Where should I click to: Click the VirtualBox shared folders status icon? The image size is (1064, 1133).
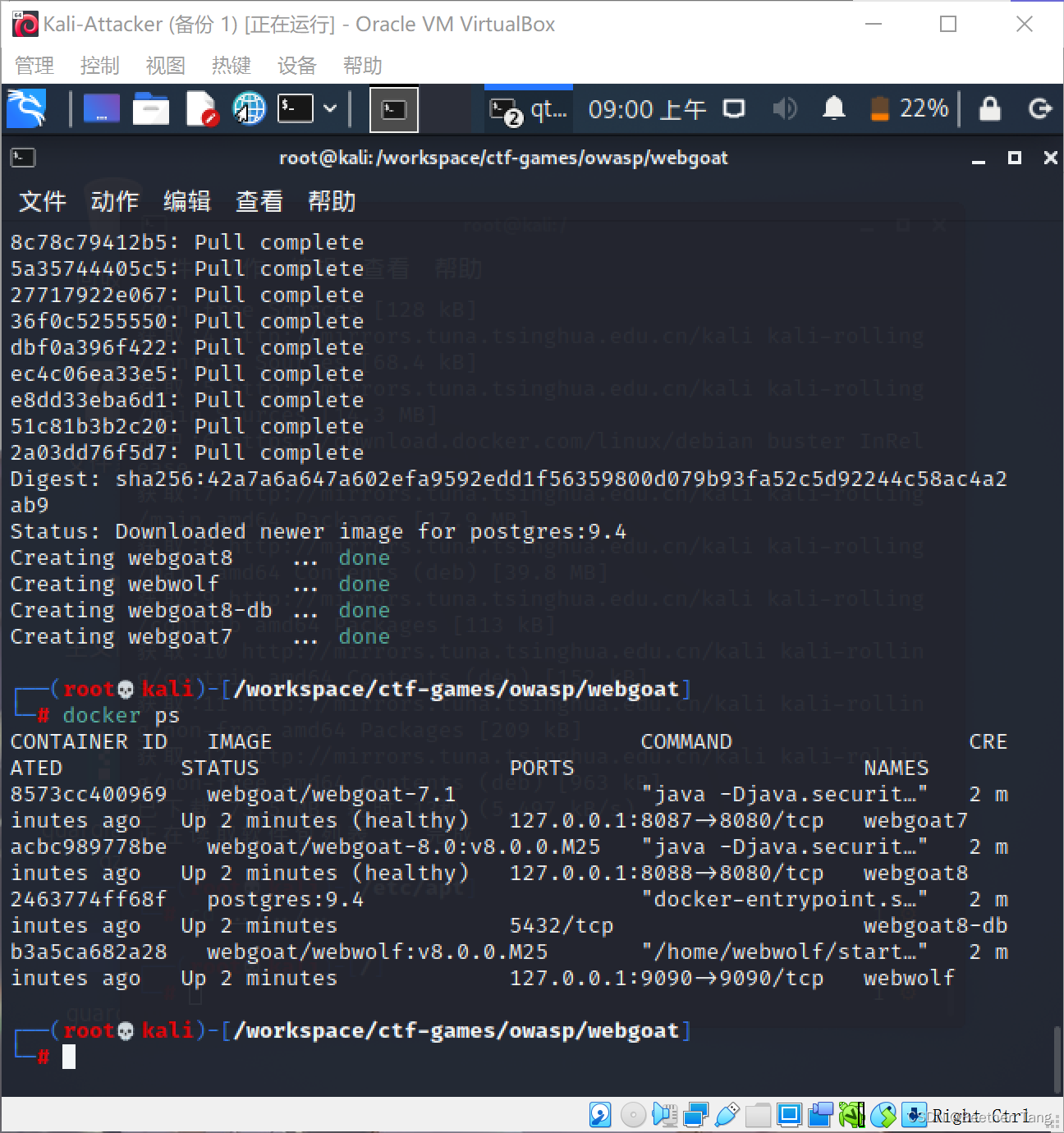tap(758, 1115)
